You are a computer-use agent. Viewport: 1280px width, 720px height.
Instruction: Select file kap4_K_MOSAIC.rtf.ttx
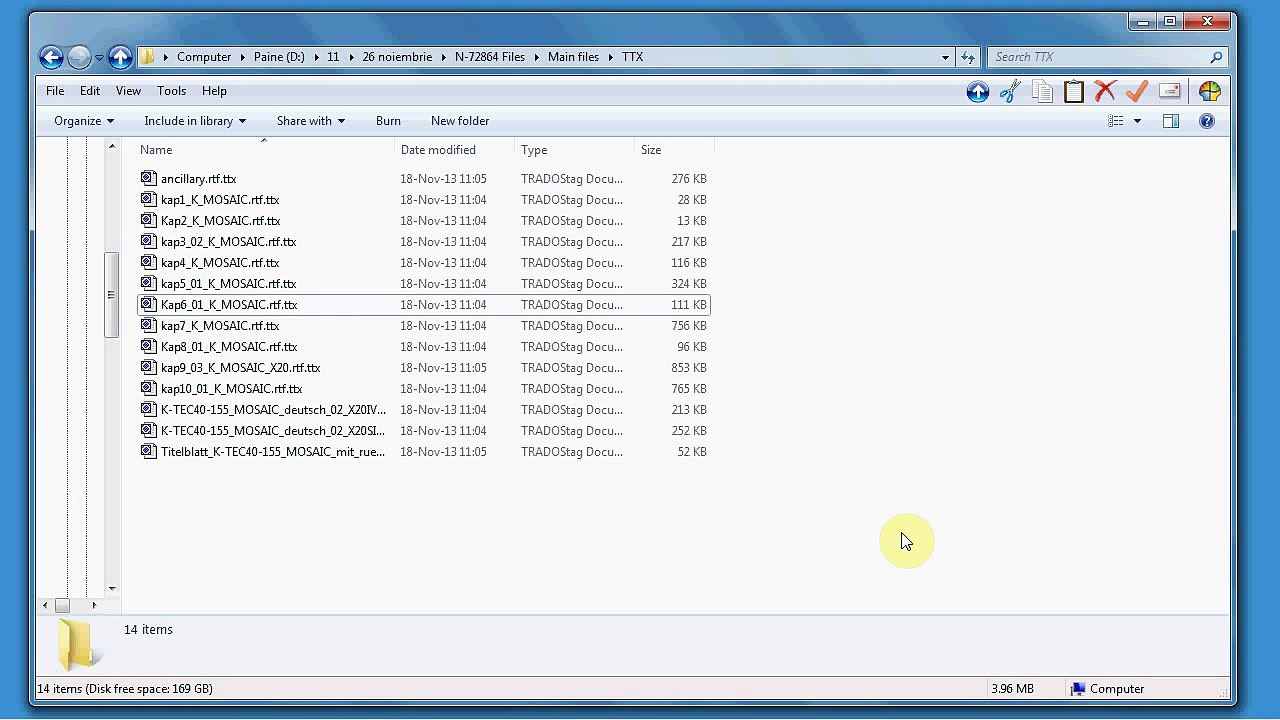[x=220, y=263]
